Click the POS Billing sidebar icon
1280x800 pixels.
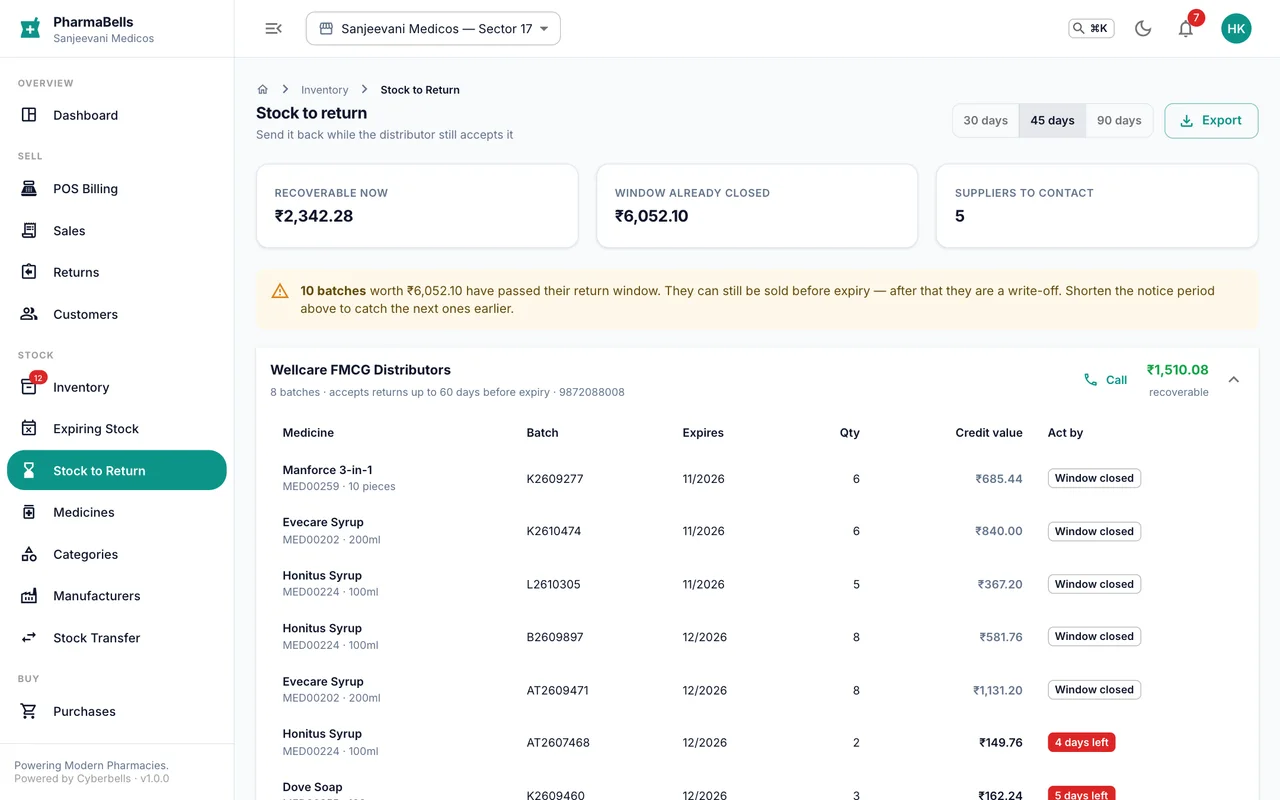[x=29, y=188]
